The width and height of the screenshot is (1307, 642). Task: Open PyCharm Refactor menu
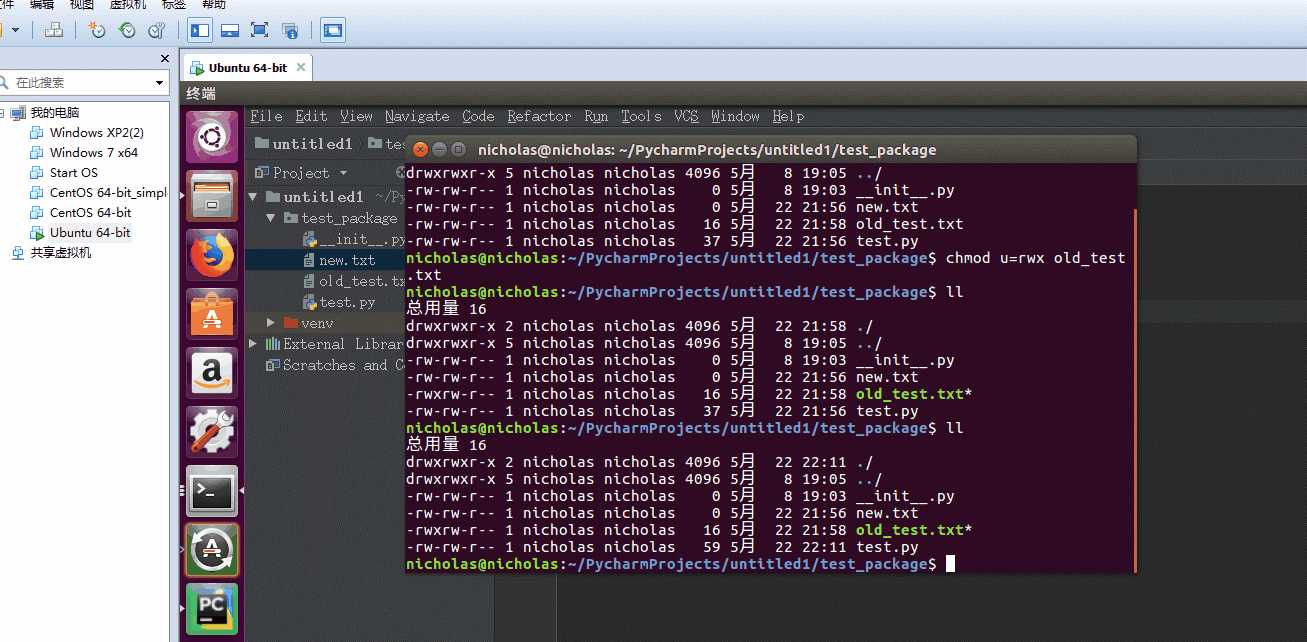point(539,116)
